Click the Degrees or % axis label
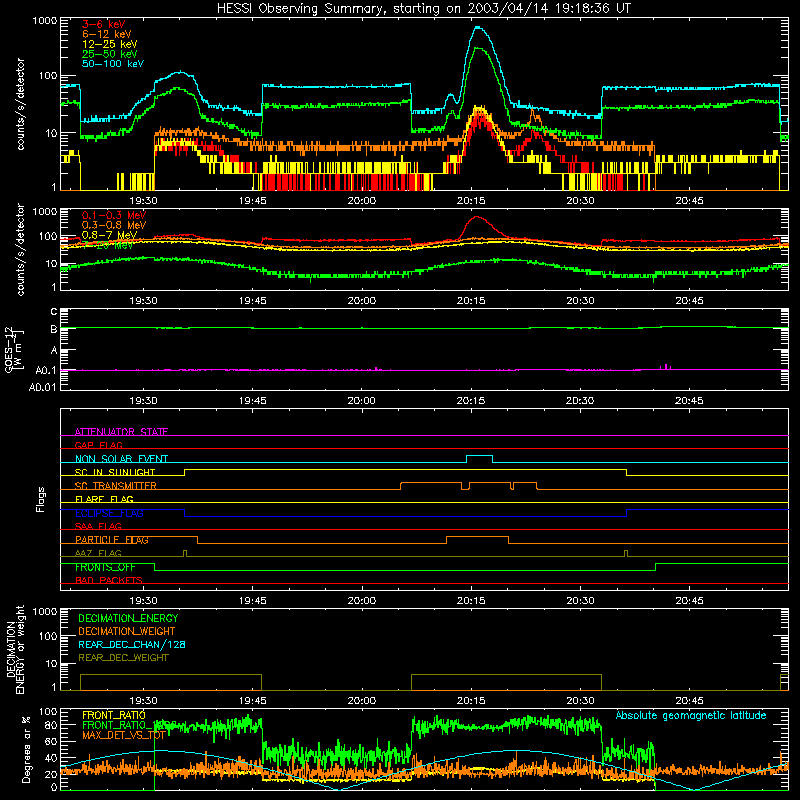This screenshot has height=800, width=800. [x=26, y=749]
